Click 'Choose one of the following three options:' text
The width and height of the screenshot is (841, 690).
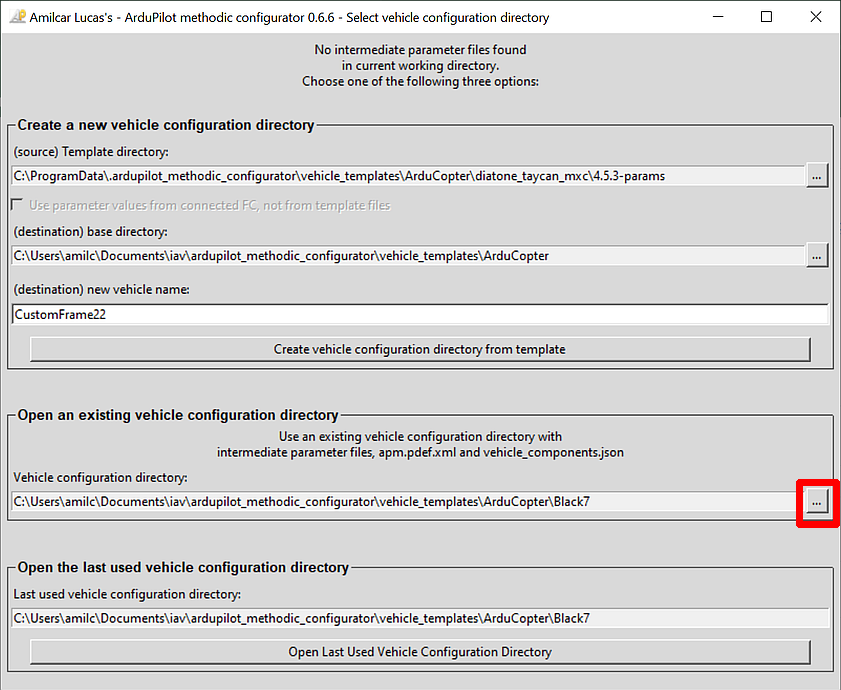pos(420,82)
